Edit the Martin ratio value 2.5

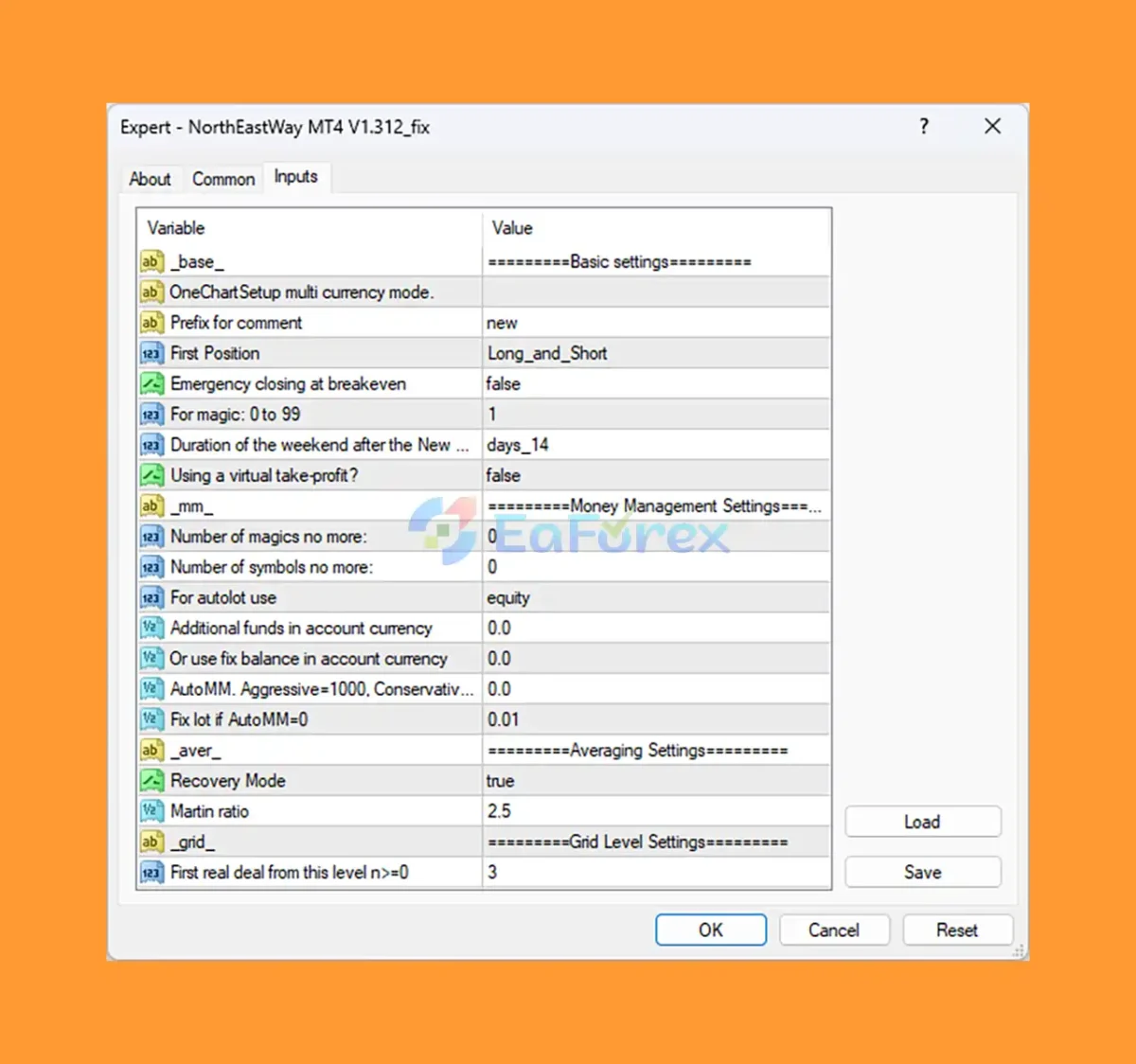click(656, 811)
